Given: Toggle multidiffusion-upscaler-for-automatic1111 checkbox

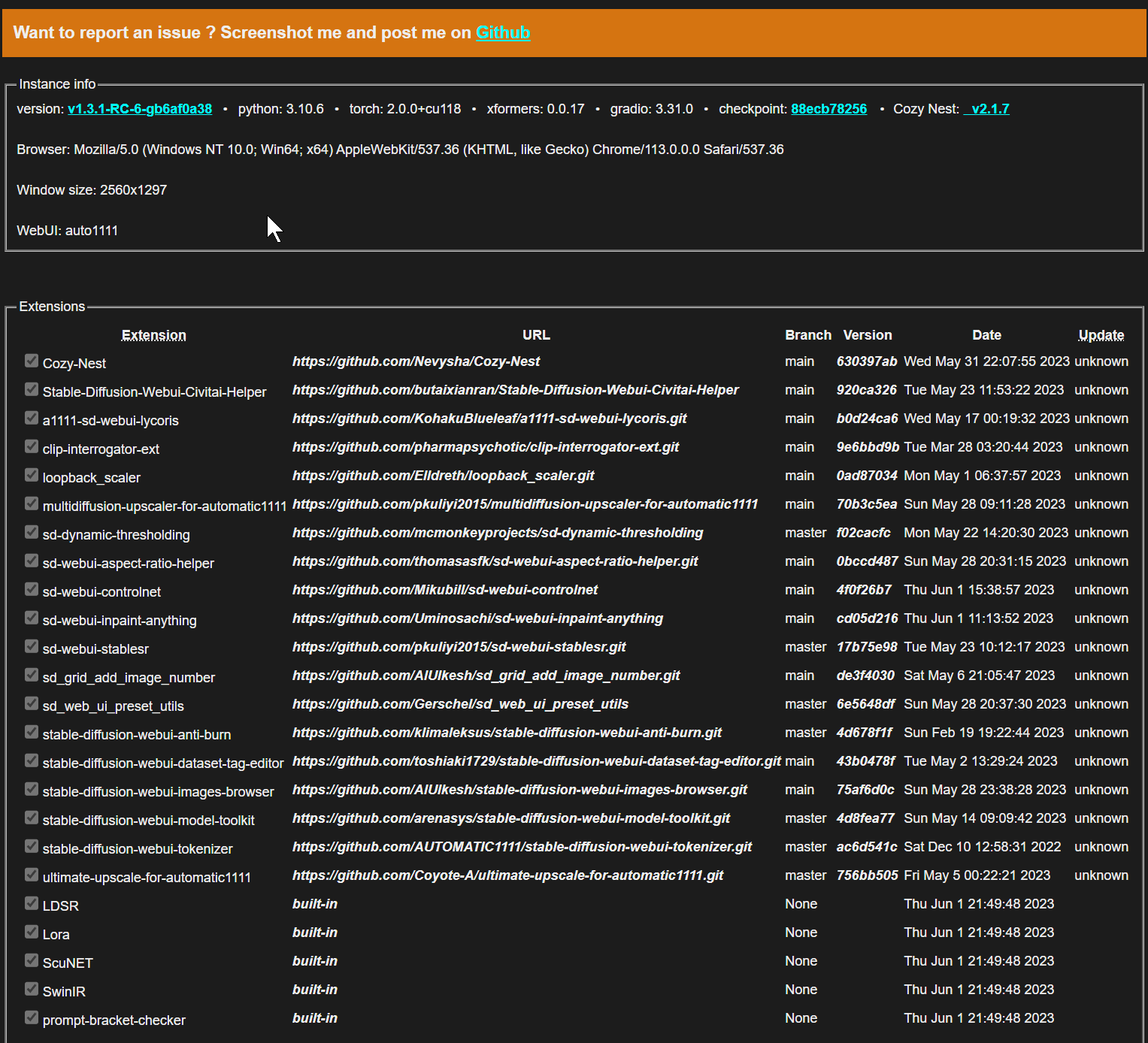Looking at the screenshot, I should click(31, 503).
